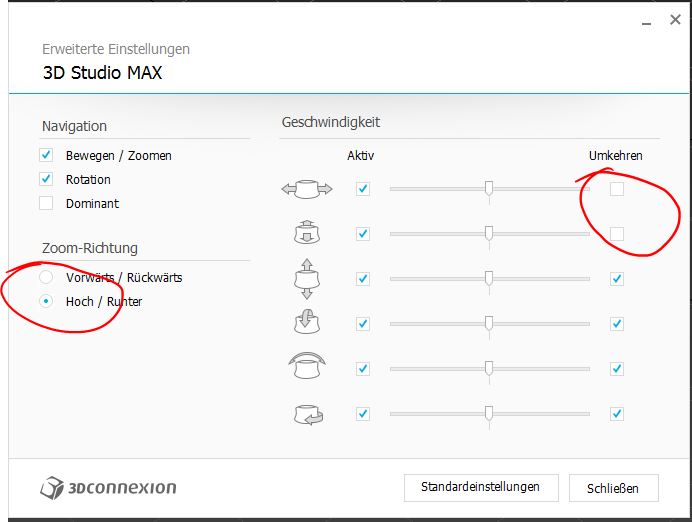Viewport: 692px width, 522px height.
Task: Click the forward/backward push motion icon
Action: point(307,232)
